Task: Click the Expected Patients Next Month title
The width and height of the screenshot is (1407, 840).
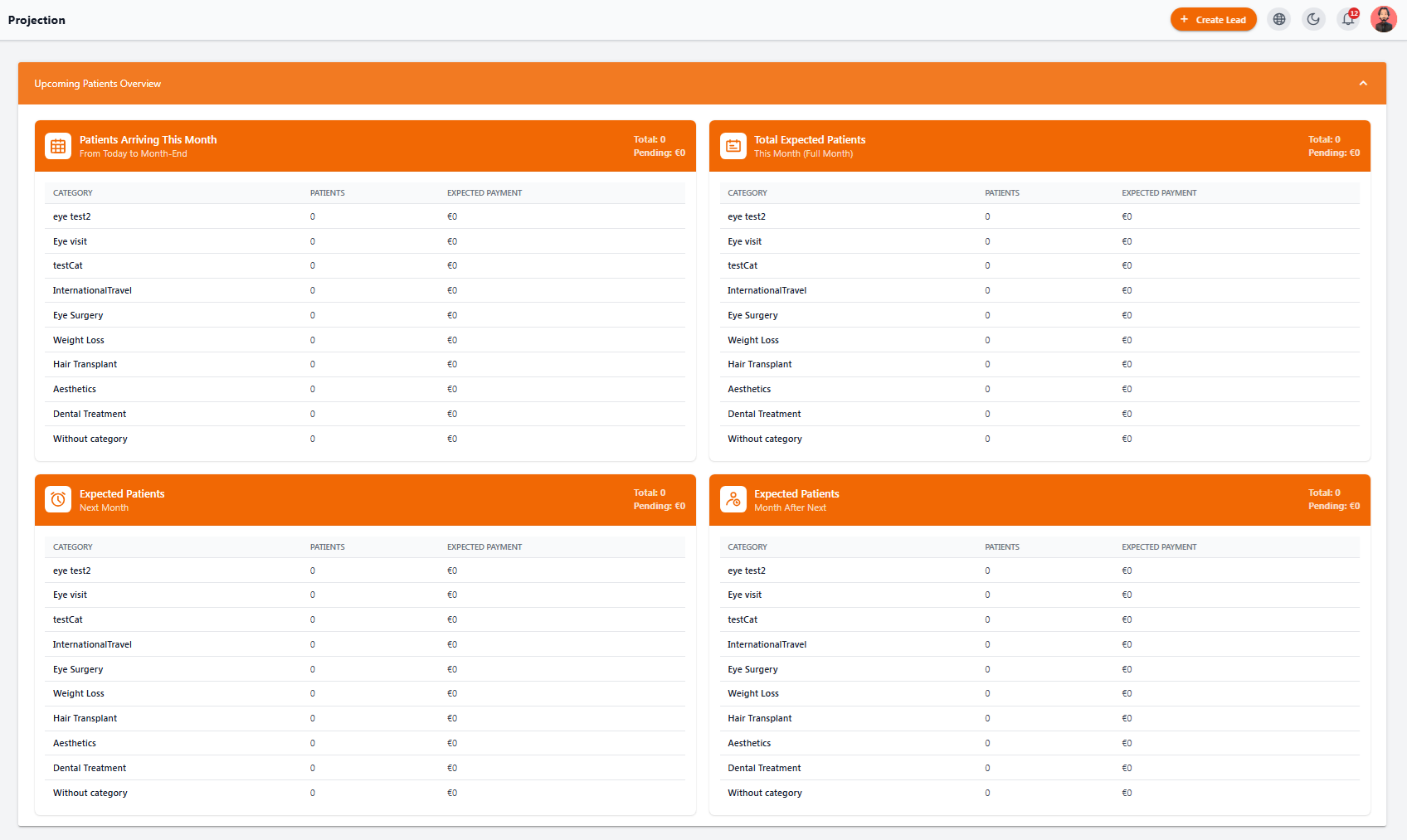Action: [x=122, y=494]
